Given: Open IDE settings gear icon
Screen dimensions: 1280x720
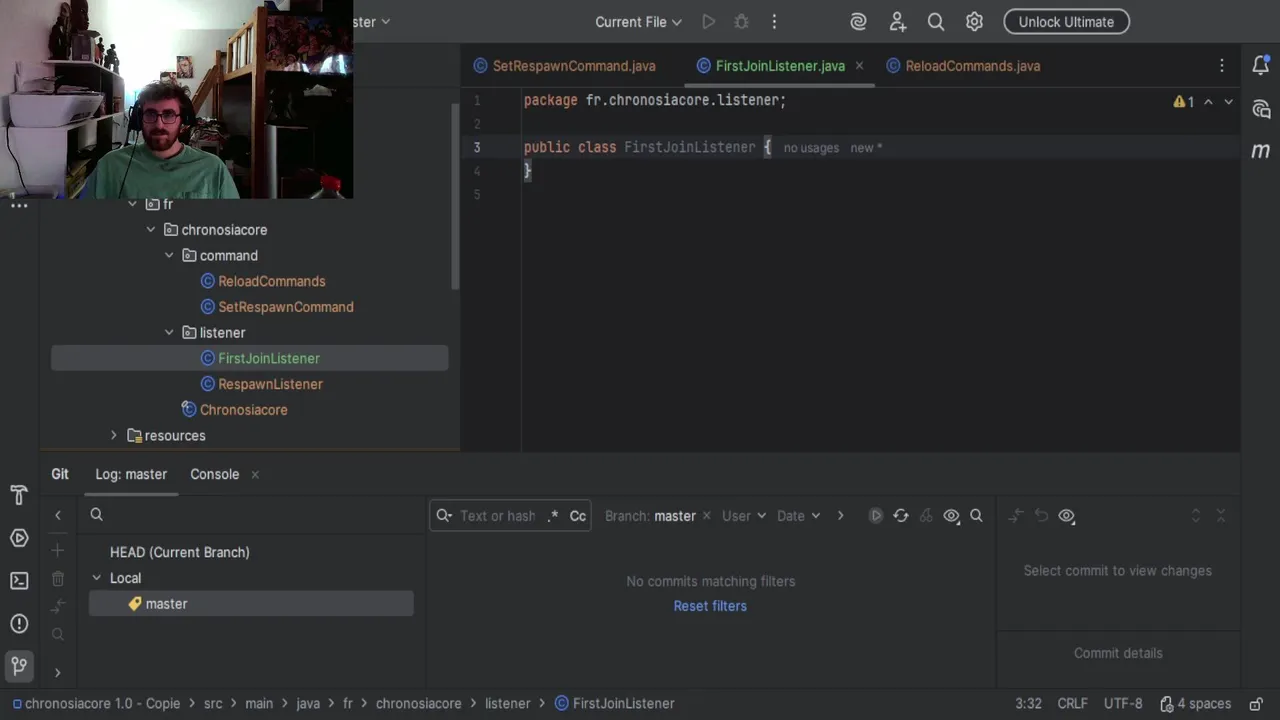Looking at the screenshot, I should point(975,22).
